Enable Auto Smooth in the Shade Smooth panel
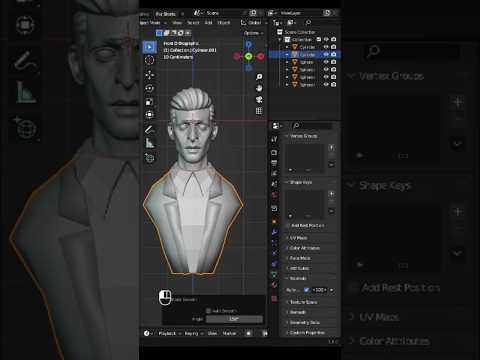The width and height of the screenshot is (480, 360). pos(208,311)
